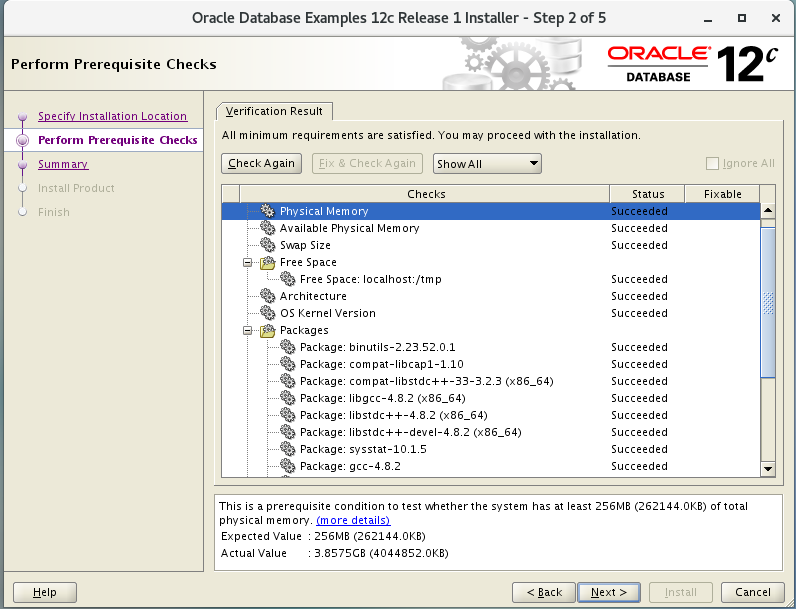Click the checks list vertical scrollbar thumb
Image resolution: width=796 pixels, height=609 pixels.
click(x=768, y=302)
